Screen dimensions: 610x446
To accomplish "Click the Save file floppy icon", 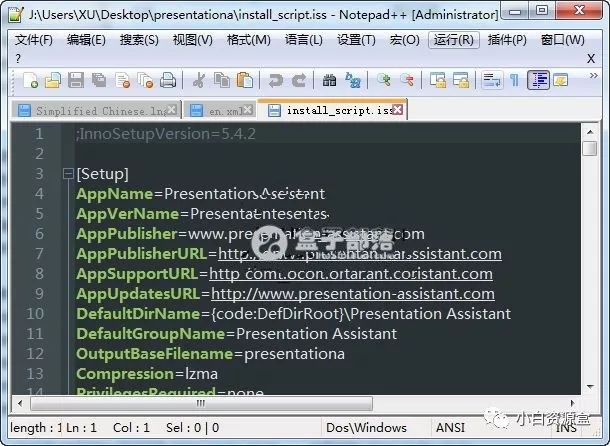I will (76, 80).
